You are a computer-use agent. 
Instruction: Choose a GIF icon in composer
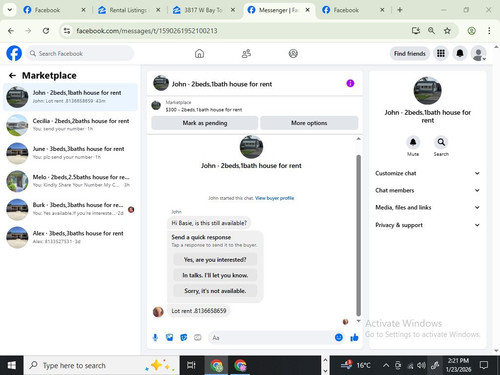pos(198,338)
